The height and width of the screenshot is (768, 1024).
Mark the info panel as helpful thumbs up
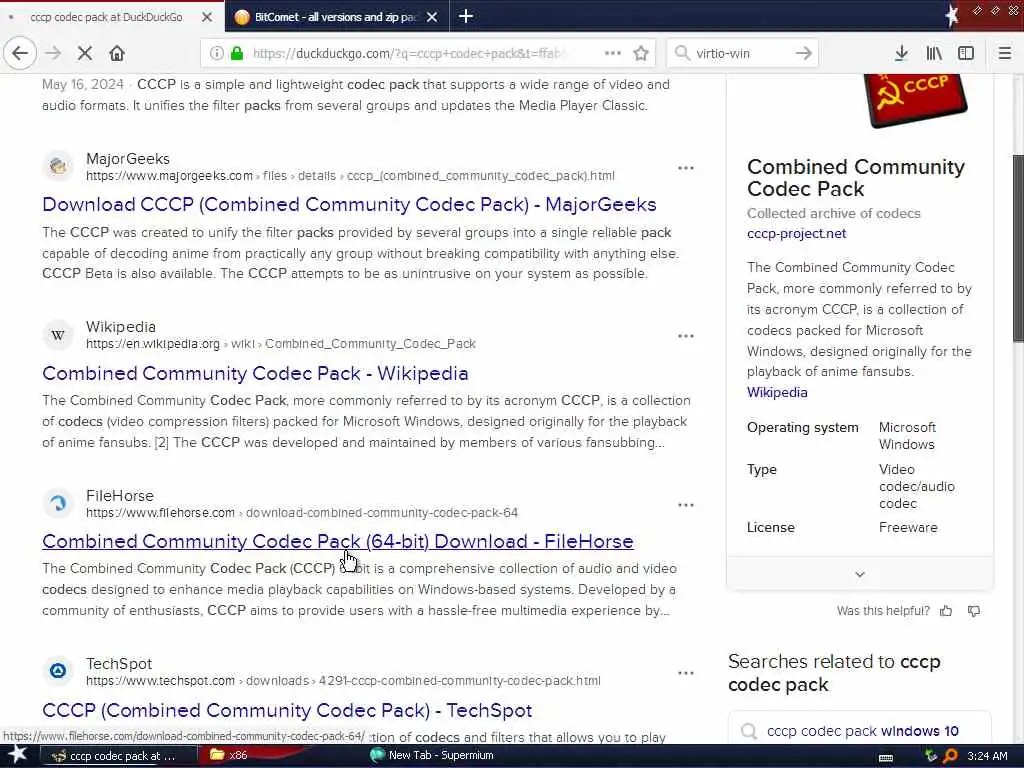946,611
